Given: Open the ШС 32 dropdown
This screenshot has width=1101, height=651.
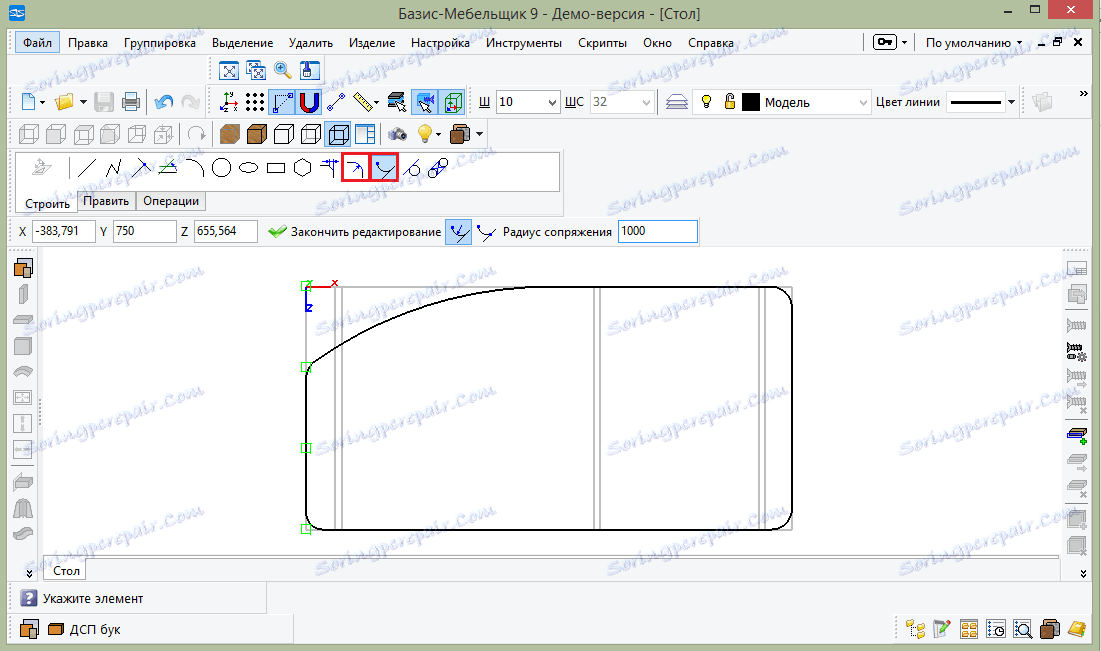Looking at the screenshot, I should 646,103.
